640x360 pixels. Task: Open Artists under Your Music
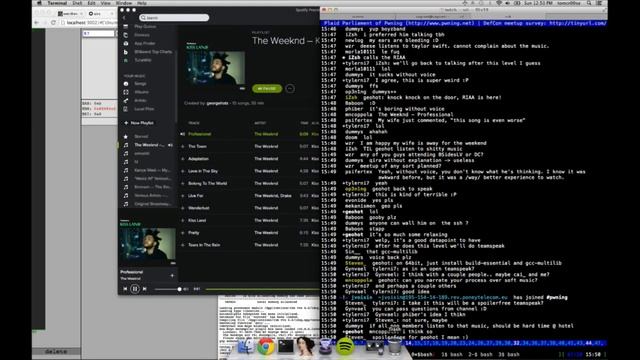tap(140, 100)
